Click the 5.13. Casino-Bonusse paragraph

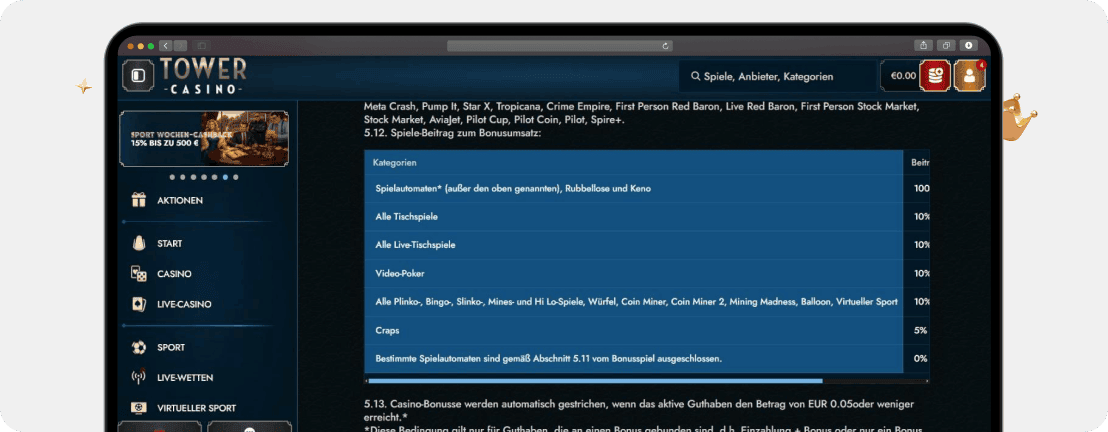pos(640,410)
